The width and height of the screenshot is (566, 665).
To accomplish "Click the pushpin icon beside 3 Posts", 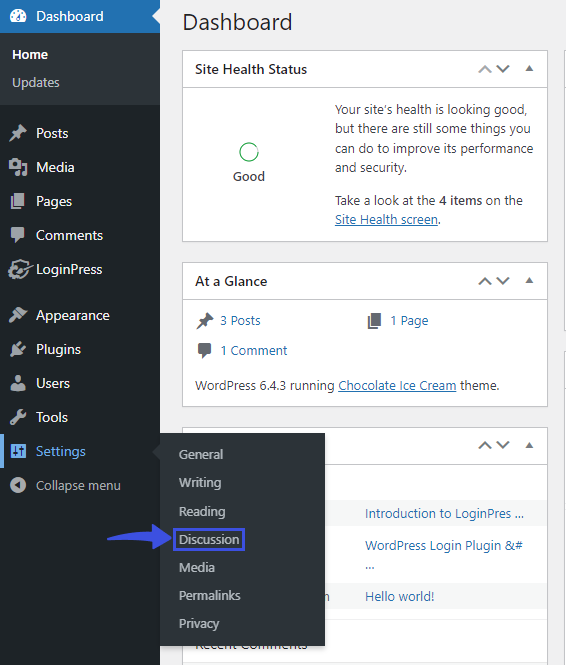I will tap(205, 321).
